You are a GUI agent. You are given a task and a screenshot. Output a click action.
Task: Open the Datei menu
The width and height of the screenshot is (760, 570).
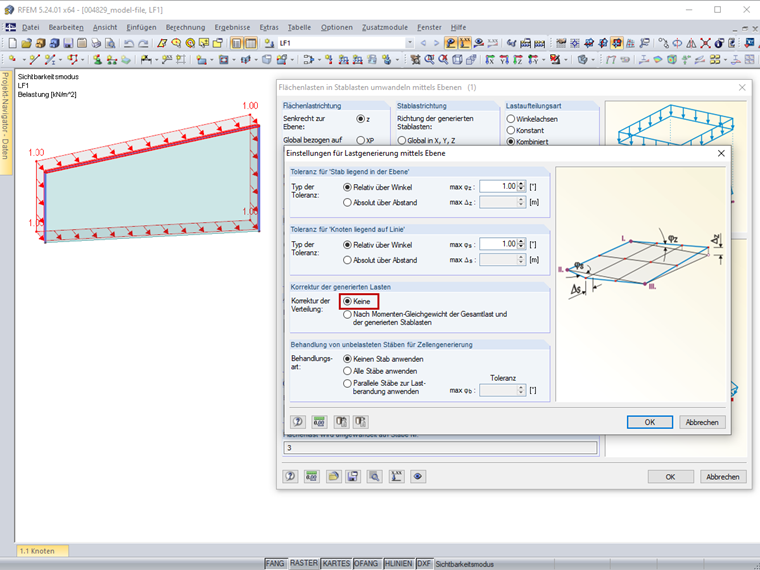coord(31,28)
